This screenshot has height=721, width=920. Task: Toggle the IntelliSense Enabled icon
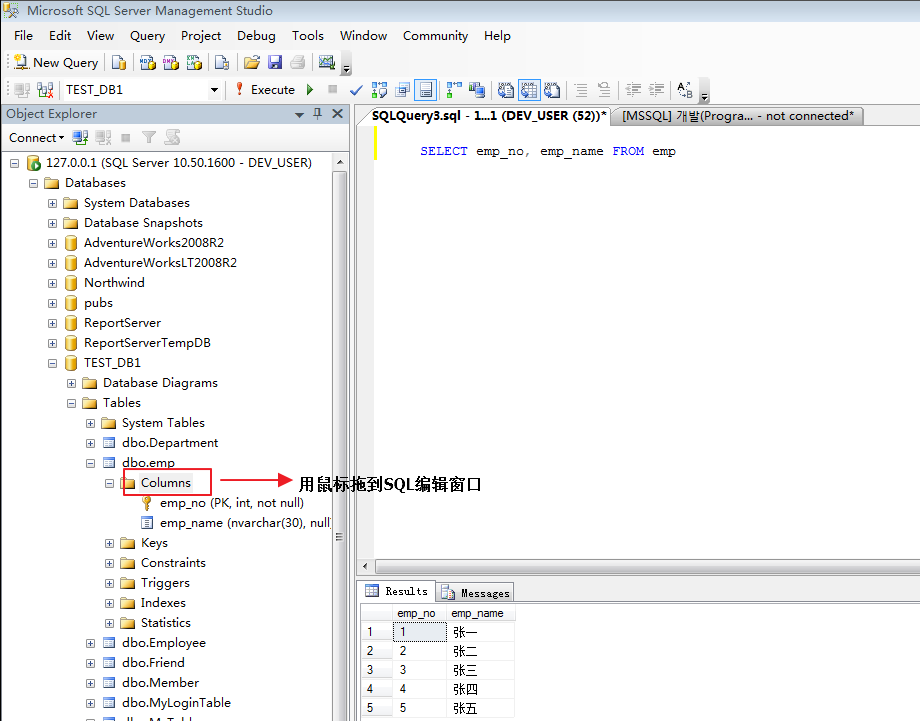[425, 90]
